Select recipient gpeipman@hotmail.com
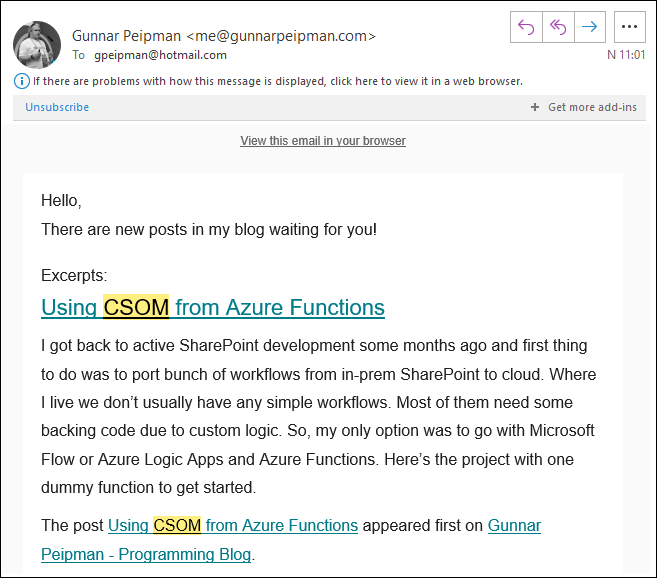 (x=160, y=55)
